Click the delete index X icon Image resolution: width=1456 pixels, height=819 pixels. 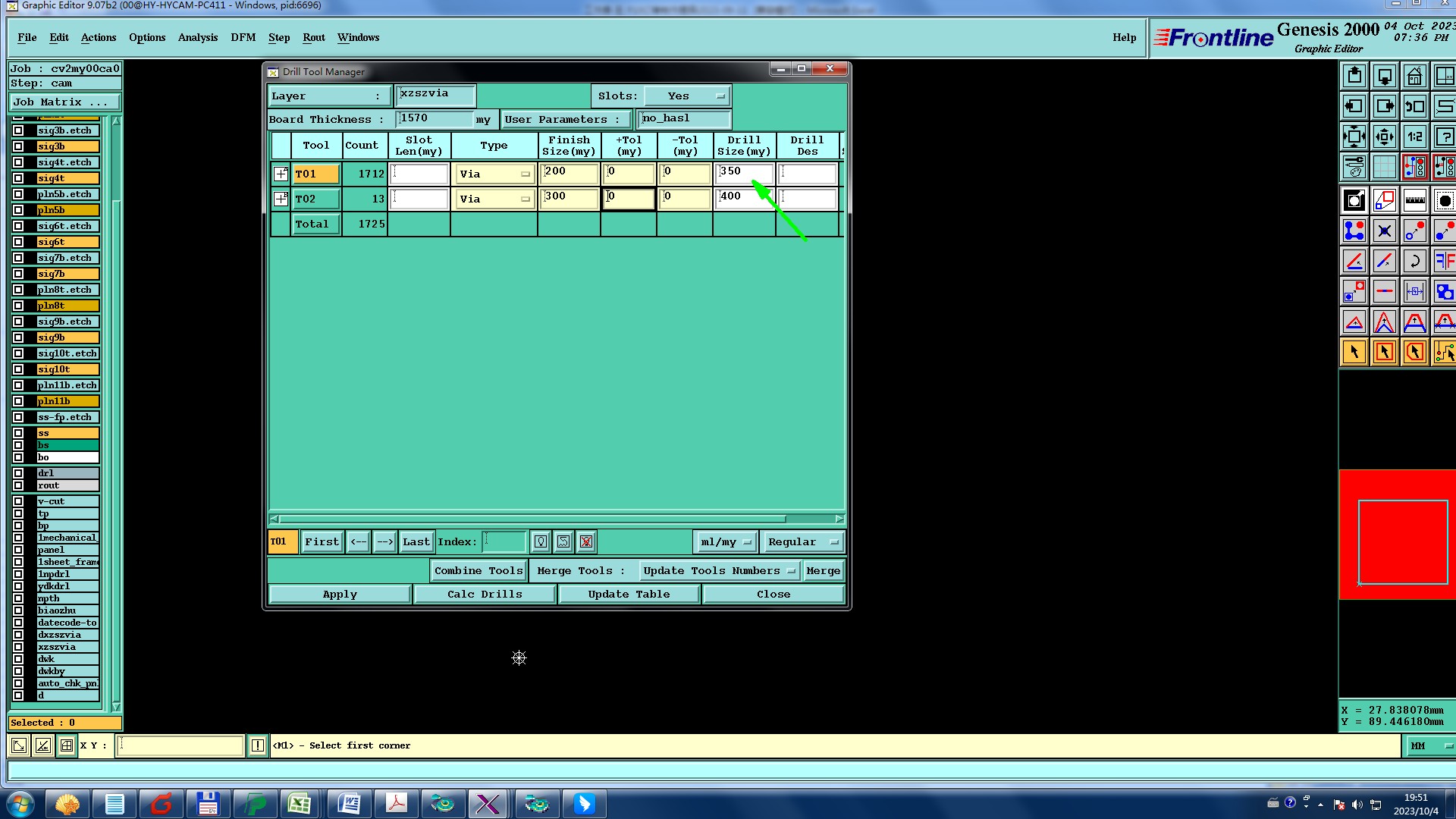click(x=585, y=541)
